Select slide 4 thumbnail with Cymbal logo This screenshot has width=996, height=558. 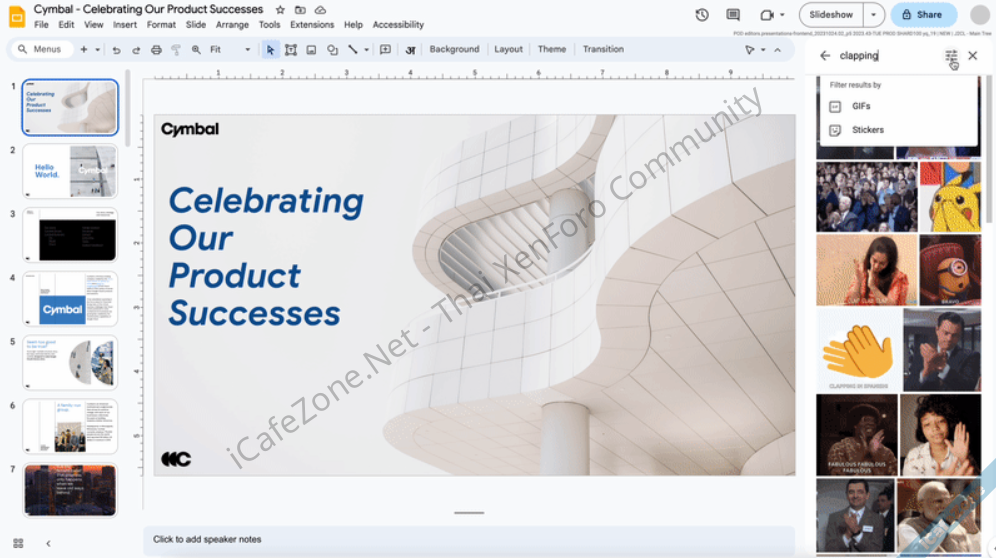point(70,298)
